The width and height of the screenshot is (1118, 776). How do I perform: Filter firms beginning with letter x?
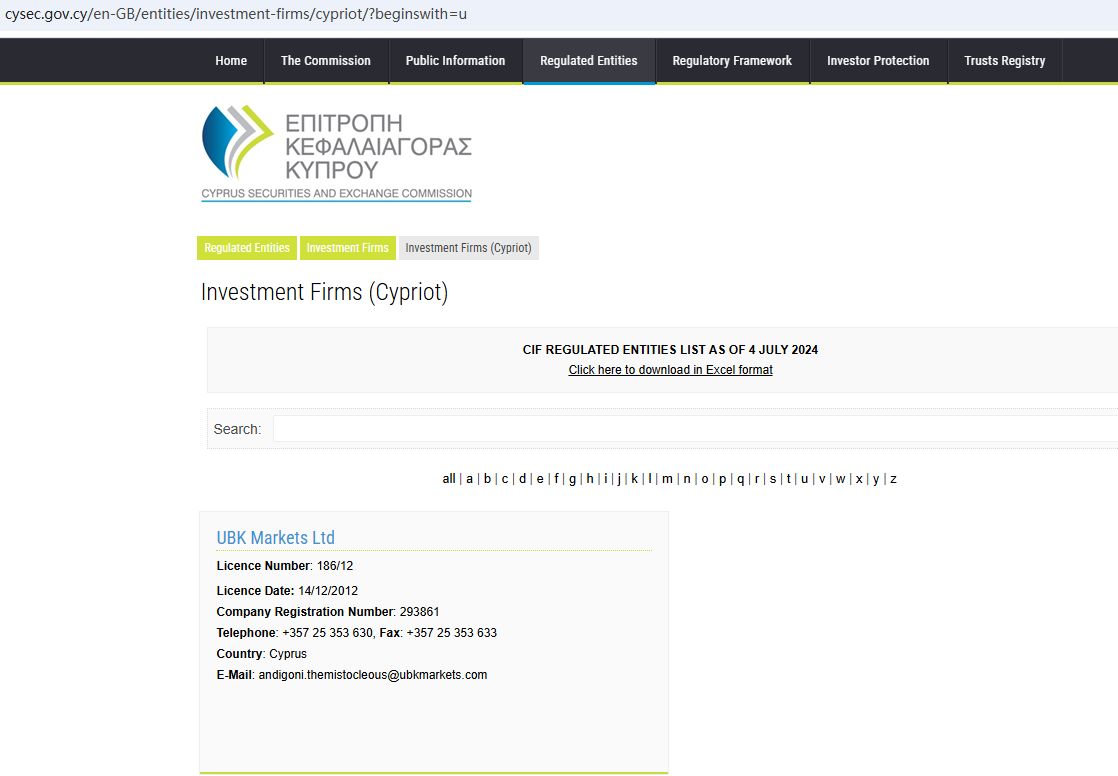click(x=858, y=479)
